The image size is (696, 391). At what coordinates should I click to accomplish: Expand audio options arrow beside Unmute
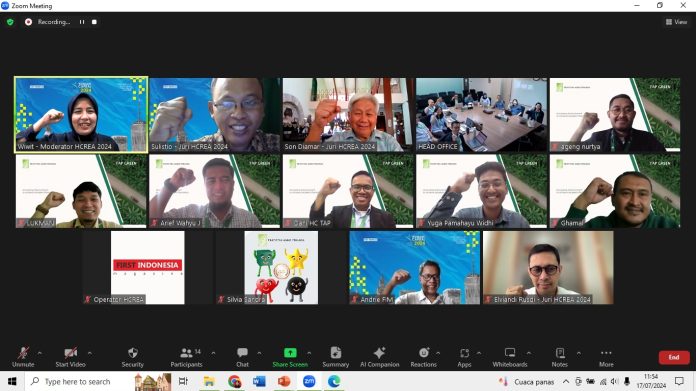[40, 353]
